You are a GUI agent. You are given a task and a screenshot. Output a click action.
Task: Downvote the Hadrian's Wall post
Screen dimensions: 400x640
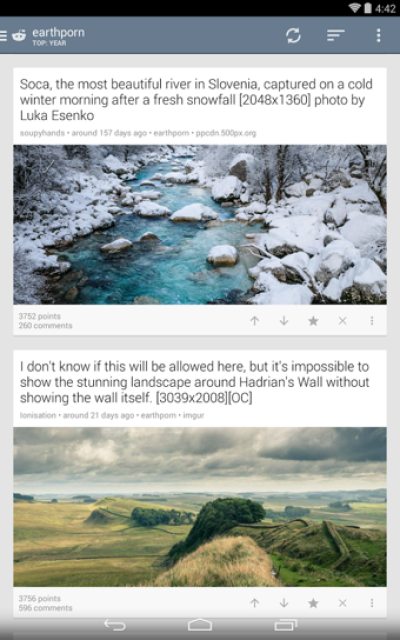click(284, 603)
